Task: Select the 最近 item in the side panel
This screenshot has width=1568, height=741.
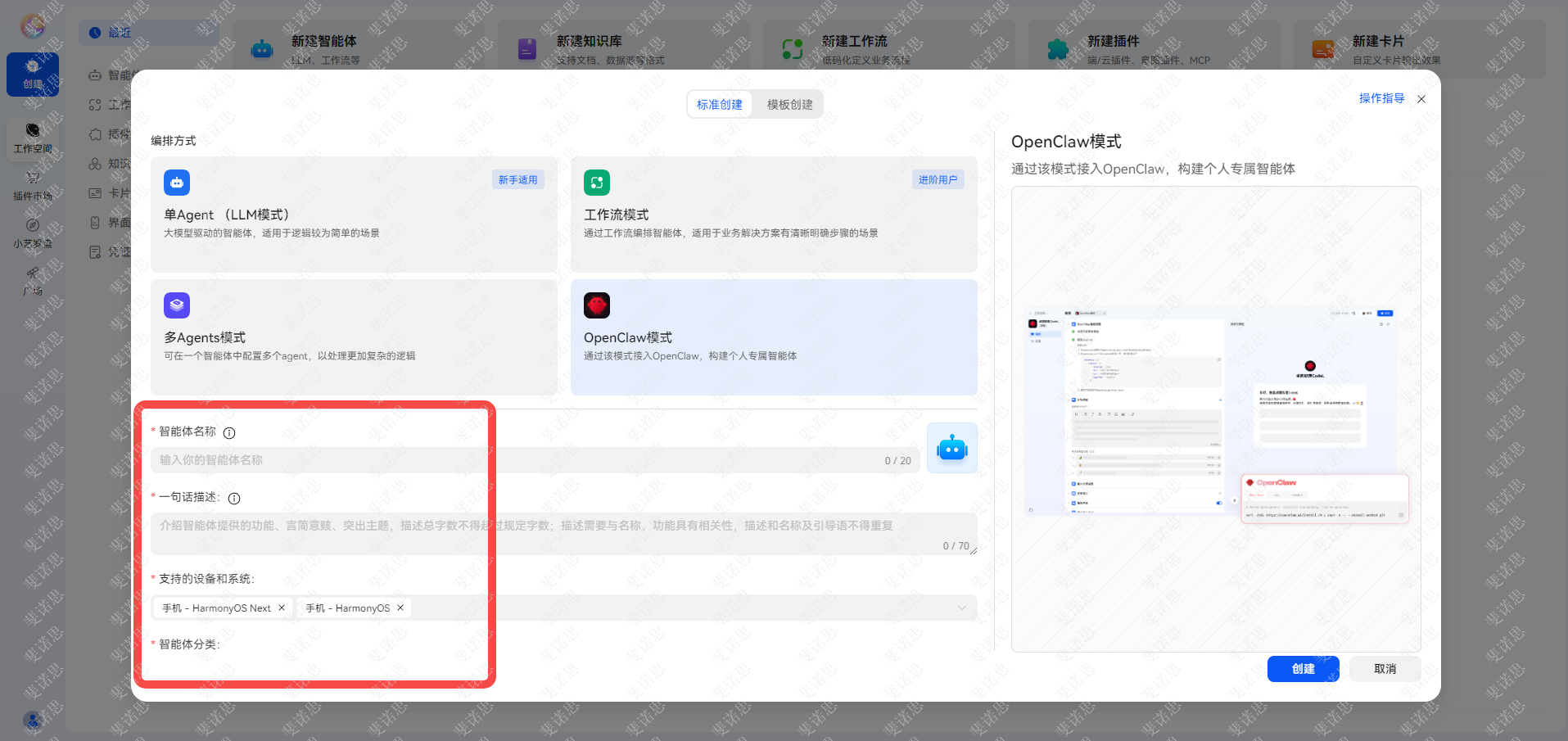Action: [x=149, y=33]
